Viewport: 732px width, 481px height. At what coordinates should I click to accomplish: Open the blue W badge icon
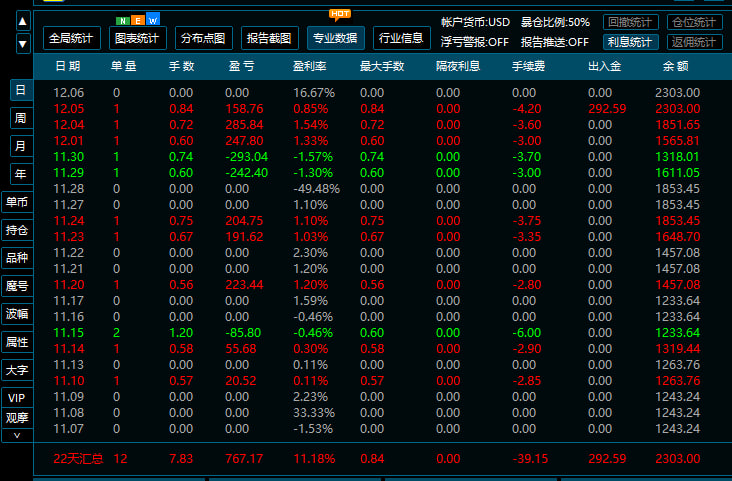(153, 19)
